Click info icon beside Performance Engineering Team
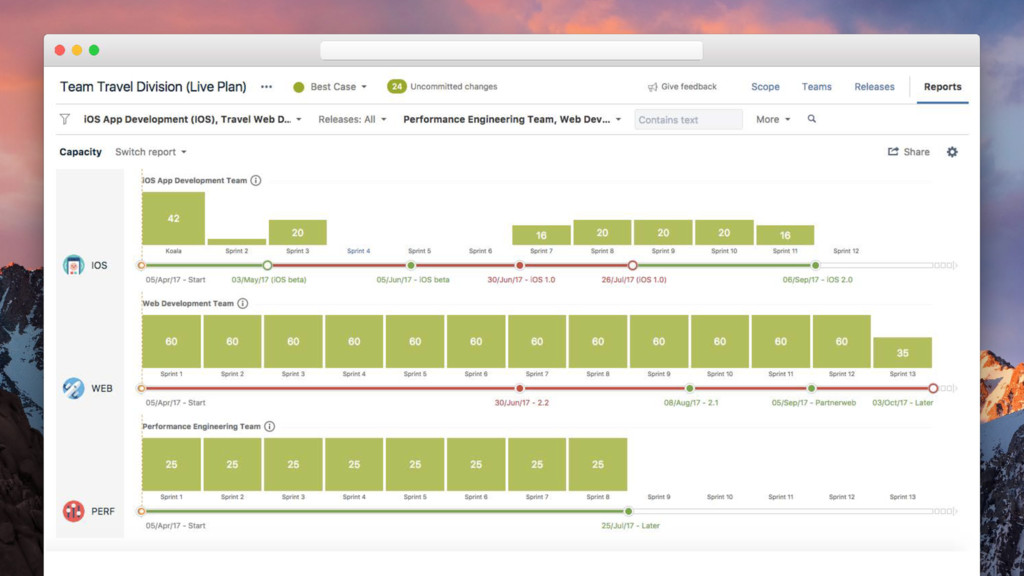The height and width of the screenshot is (576, 1024). (x=270, y=426)
